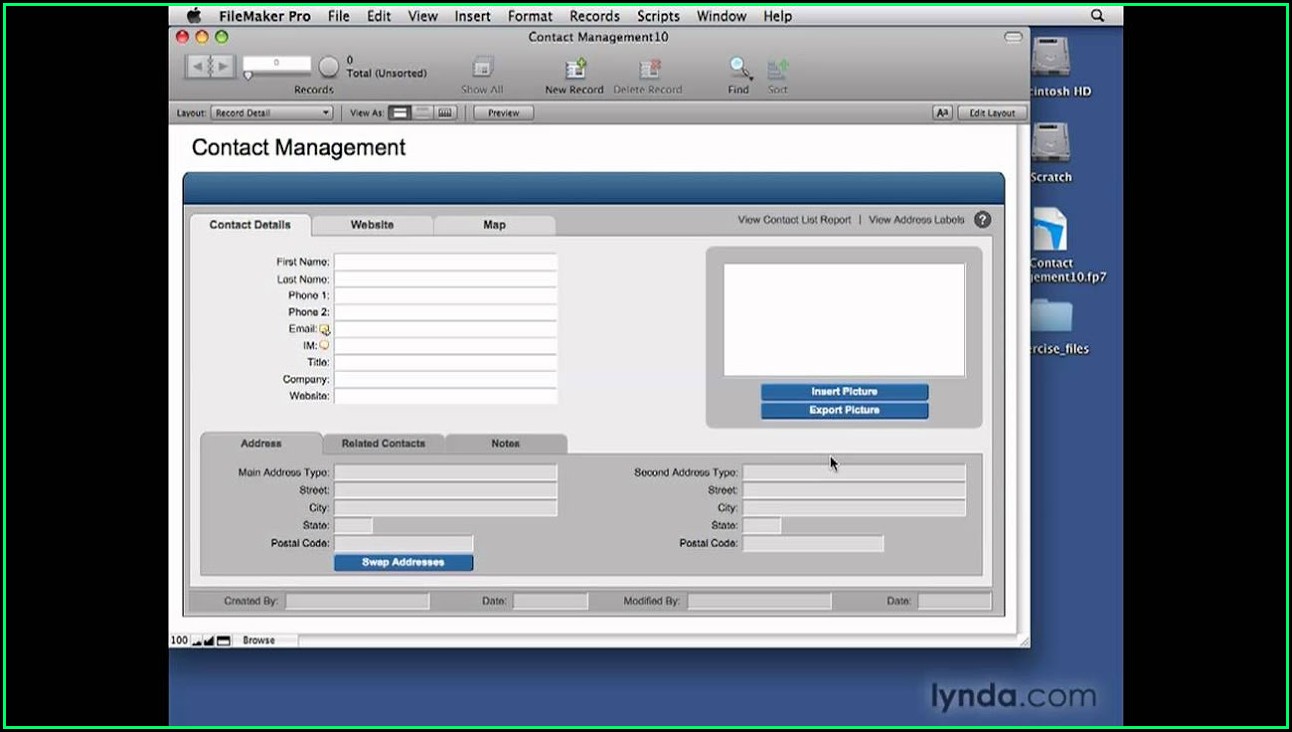Switch to List view
The height and width of the screenshot is (732, 1292).
pos(423,113)
